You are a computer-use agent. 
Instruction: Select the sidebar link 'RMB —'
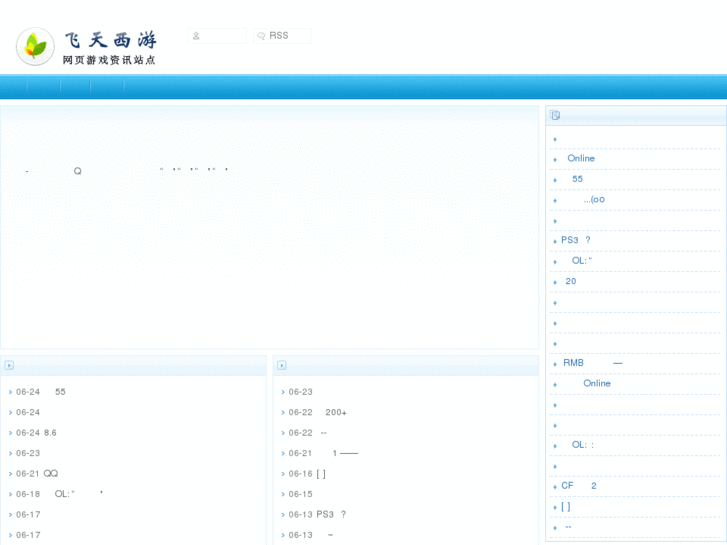point(593,363)
